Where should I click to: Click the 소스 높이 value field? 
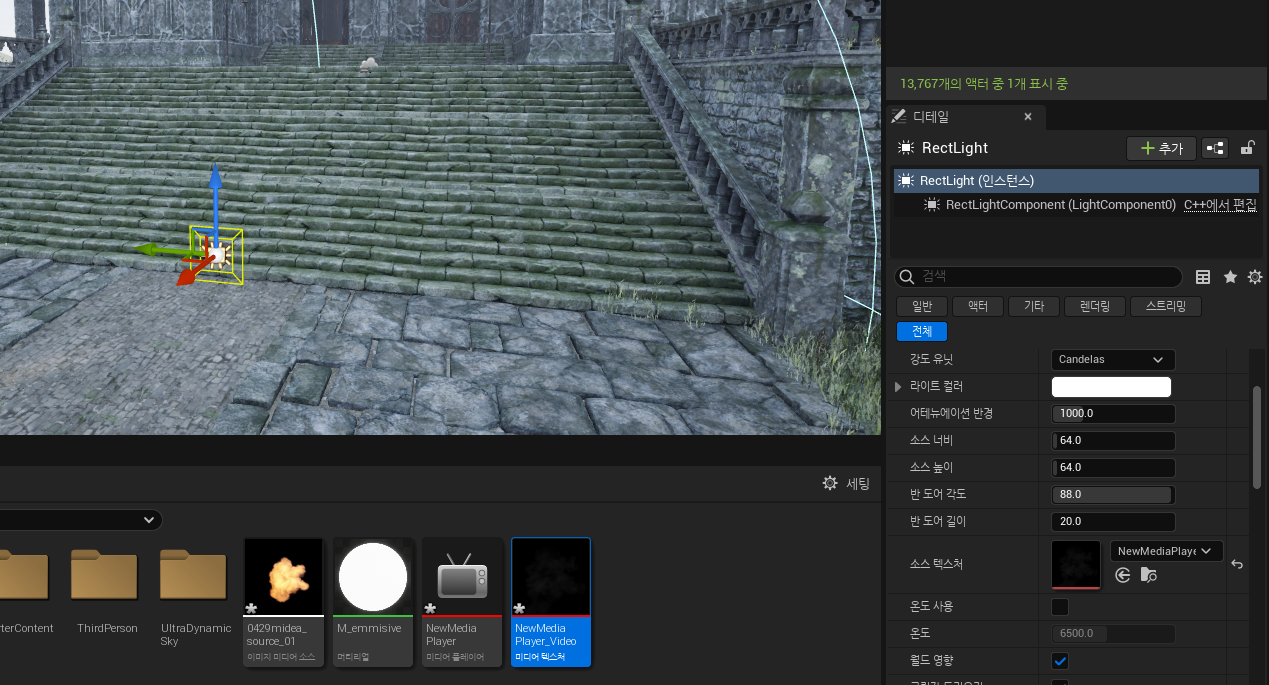(x=1113, y=467)
